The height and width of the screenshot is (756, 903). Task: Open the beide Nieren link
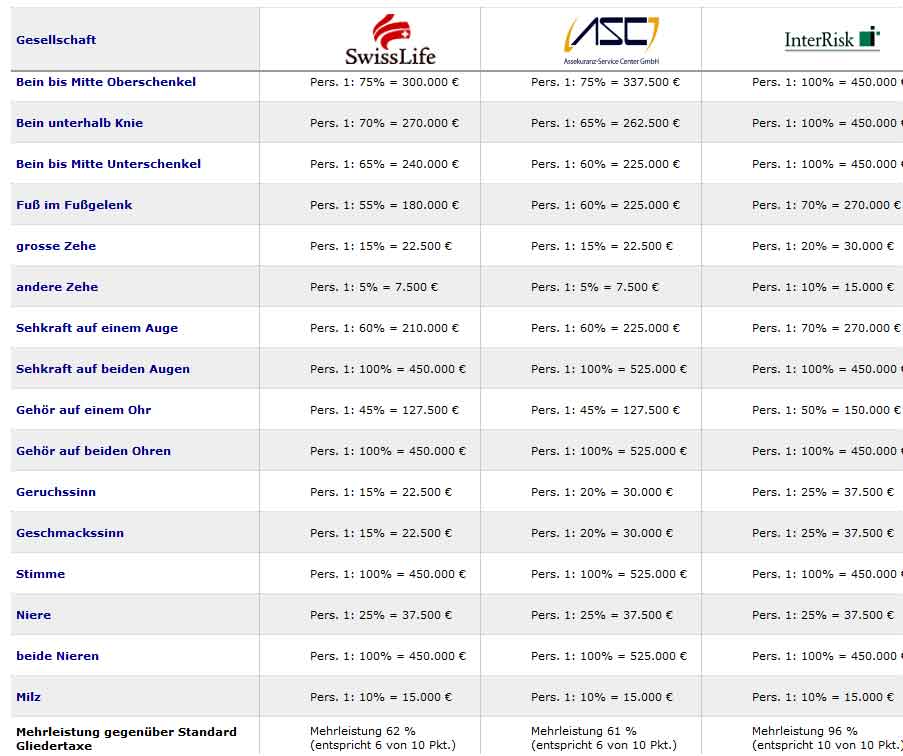(x=57, y=656)
